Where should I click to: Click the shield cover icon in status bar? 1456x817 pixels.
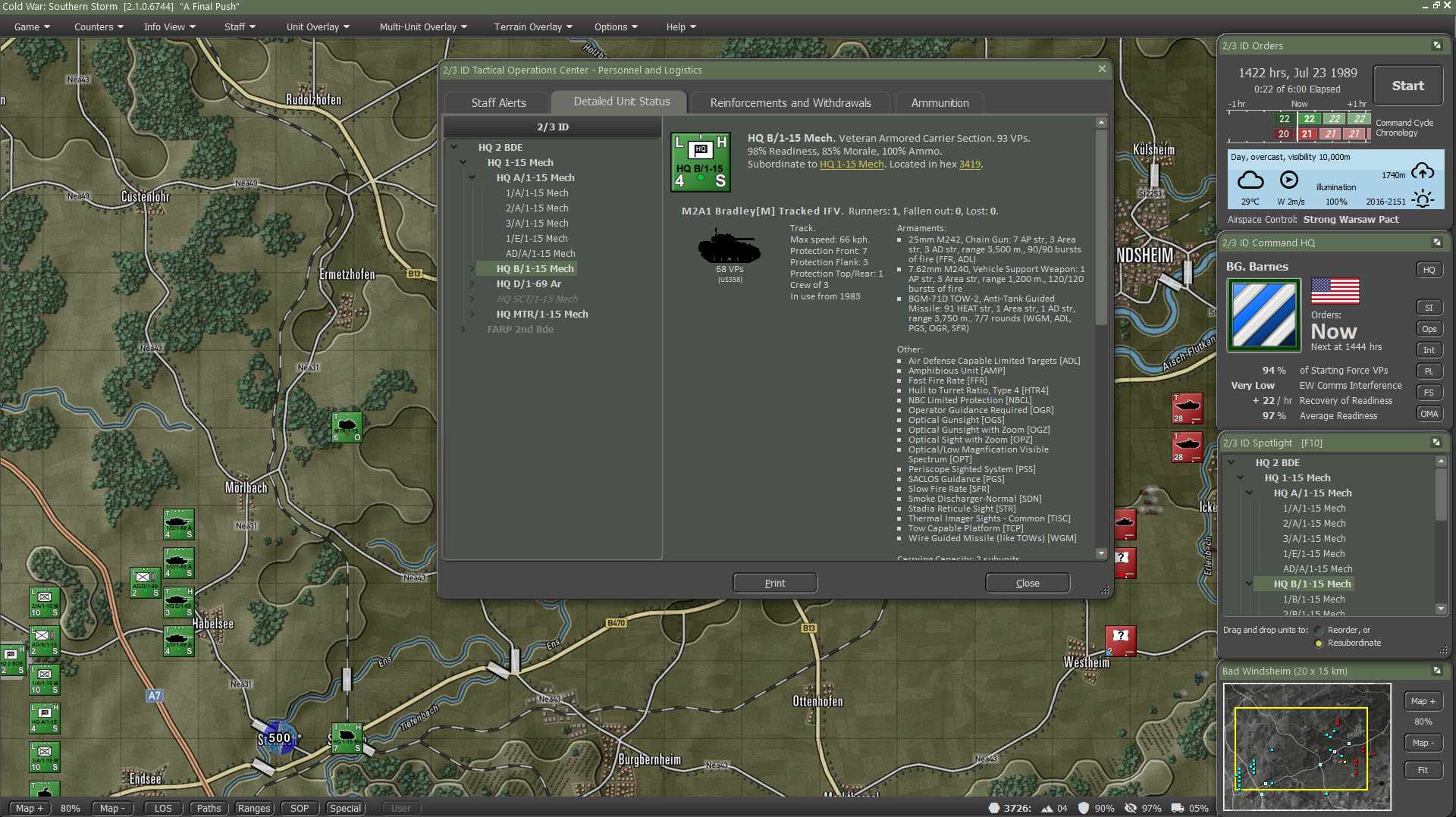click(1084, 808)
